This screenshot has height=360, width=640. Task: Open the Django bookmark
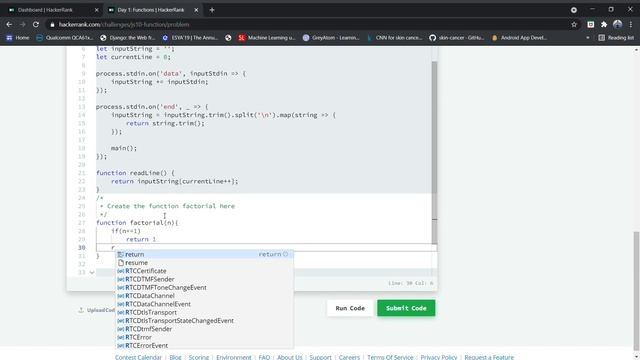click(128, 38)
